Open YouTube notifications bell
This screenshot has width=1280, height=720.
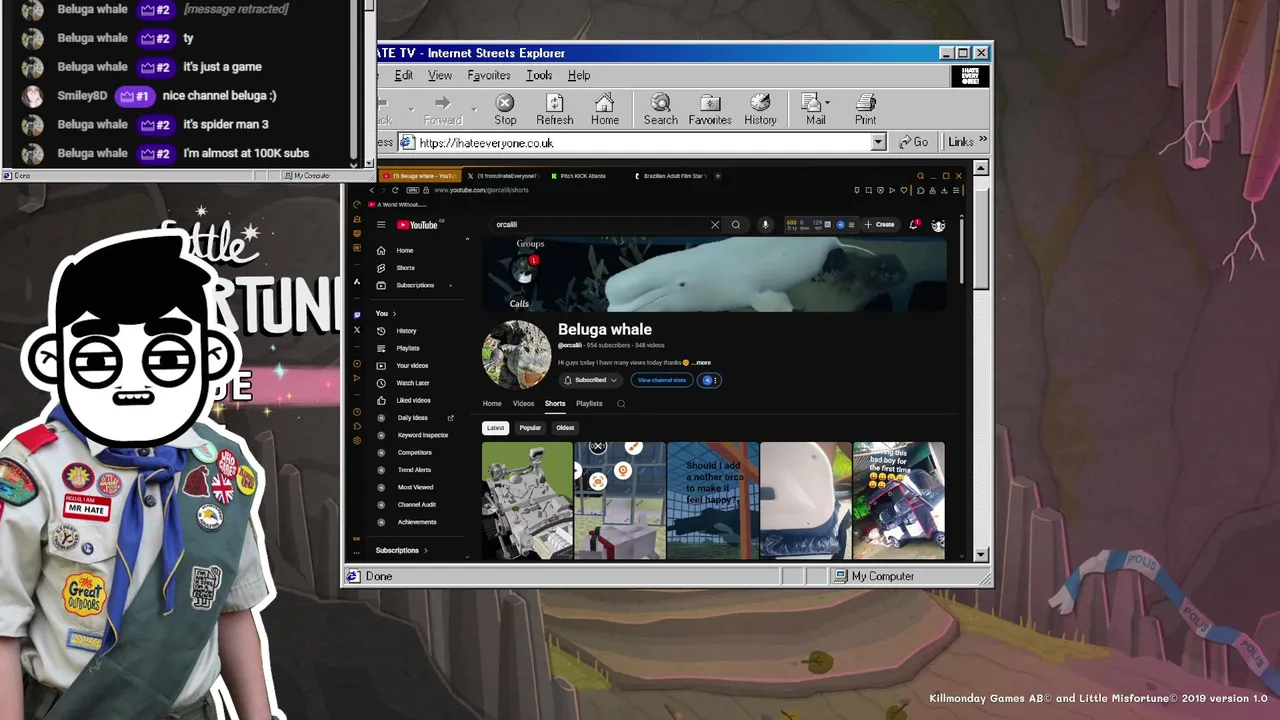[914, 225]
